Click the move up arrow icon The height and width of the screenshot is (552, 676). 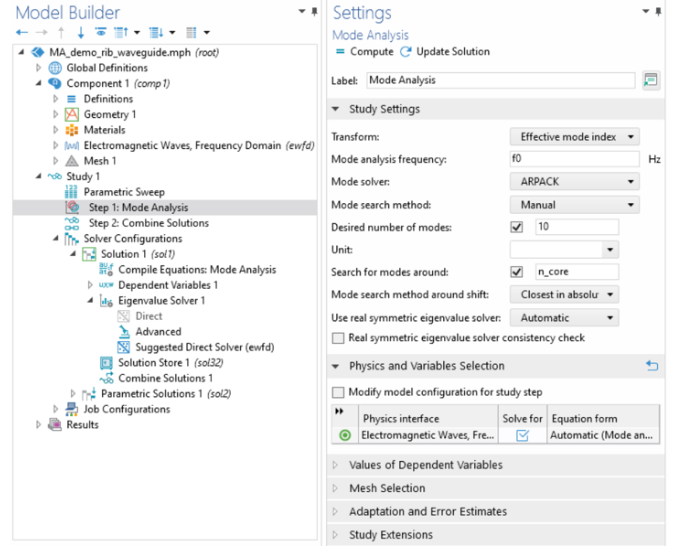(x=61, y=32)
